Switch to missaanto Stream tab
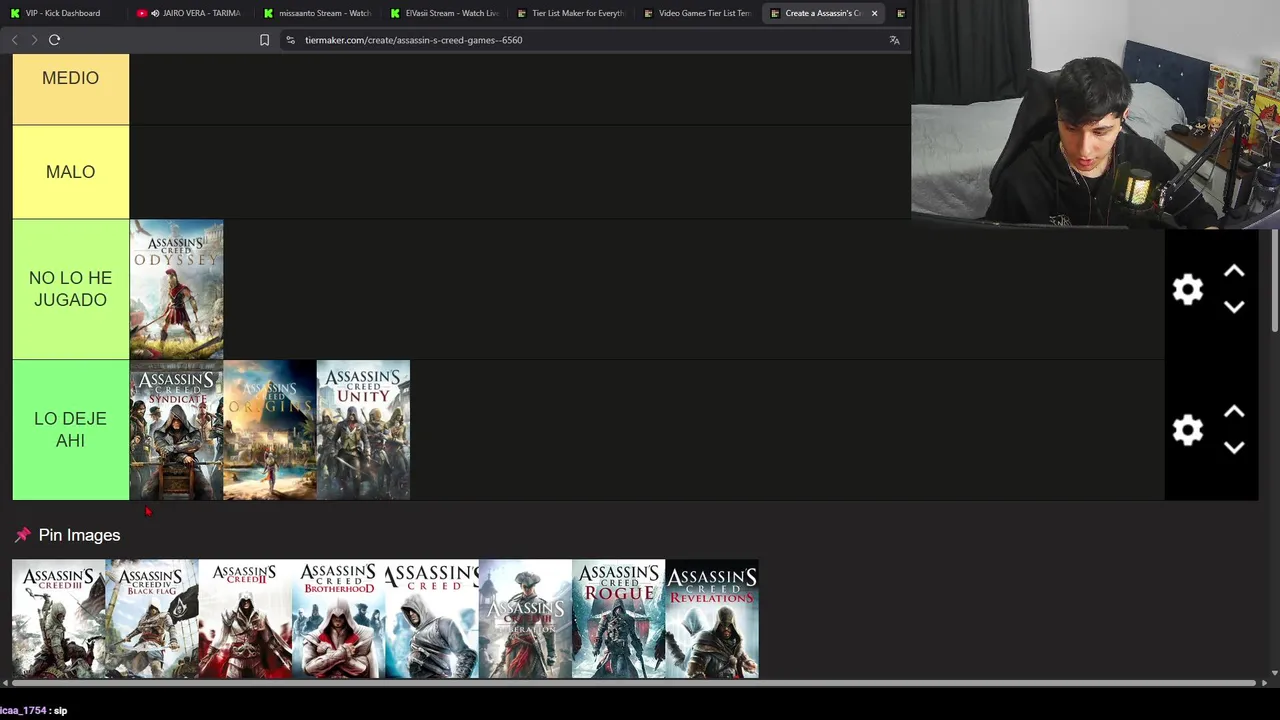1280x720 pixels. click(318, 13)
